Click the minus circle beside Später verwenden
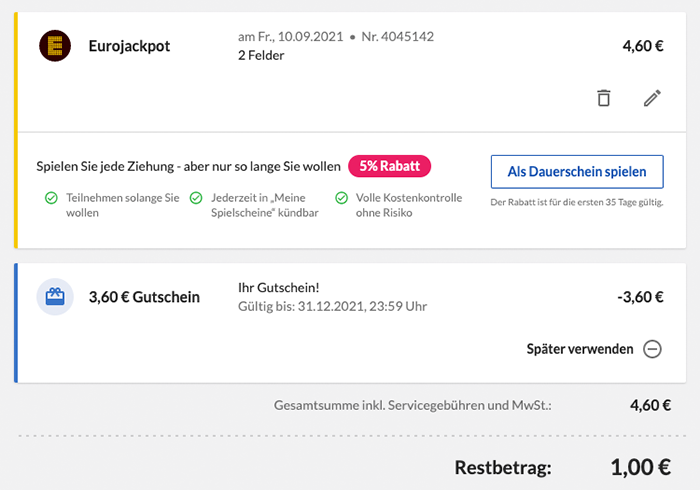Screen dimensions: 700x490 [652, 349]
